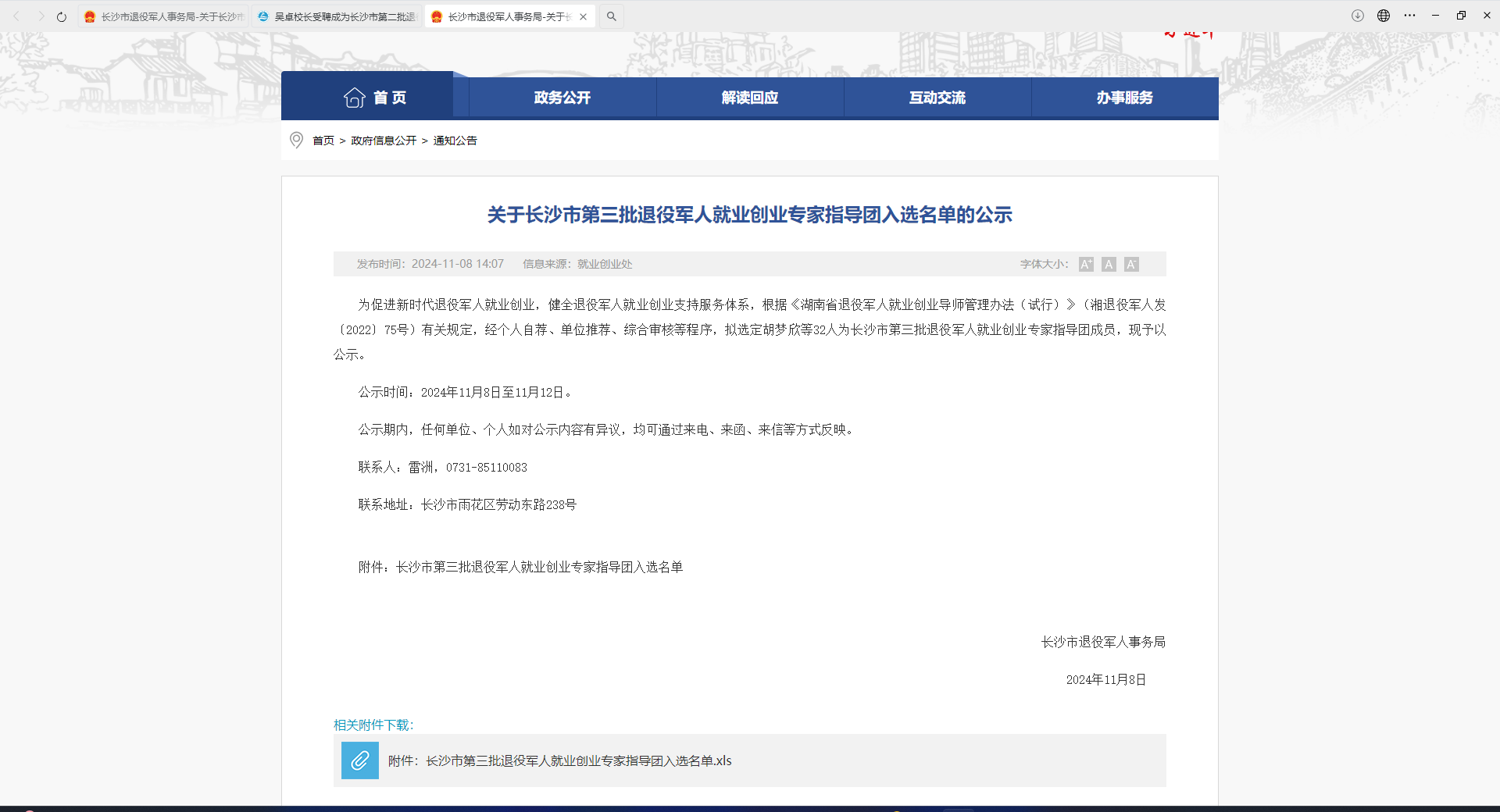
Task: Open the 首页 navigation item
Action: click(375, 98)
